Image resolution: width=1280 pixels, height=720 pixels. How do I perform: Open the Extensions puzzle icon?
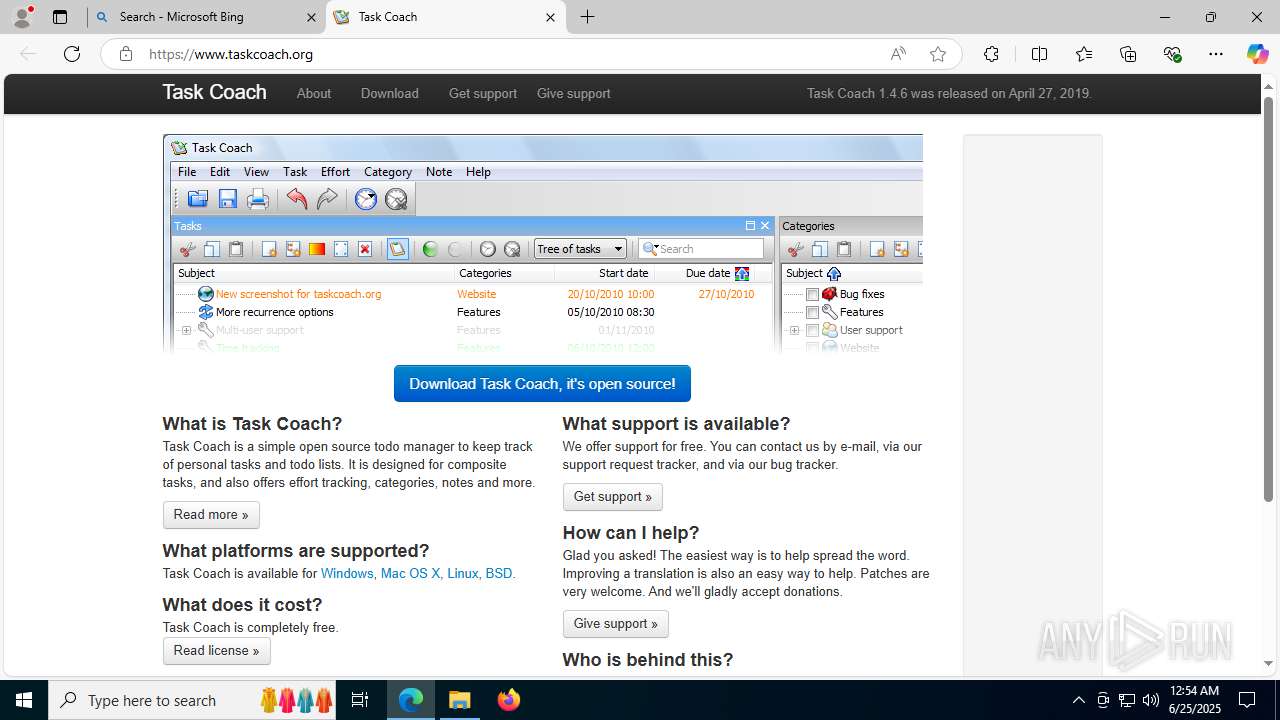click(x=991, y=54)
